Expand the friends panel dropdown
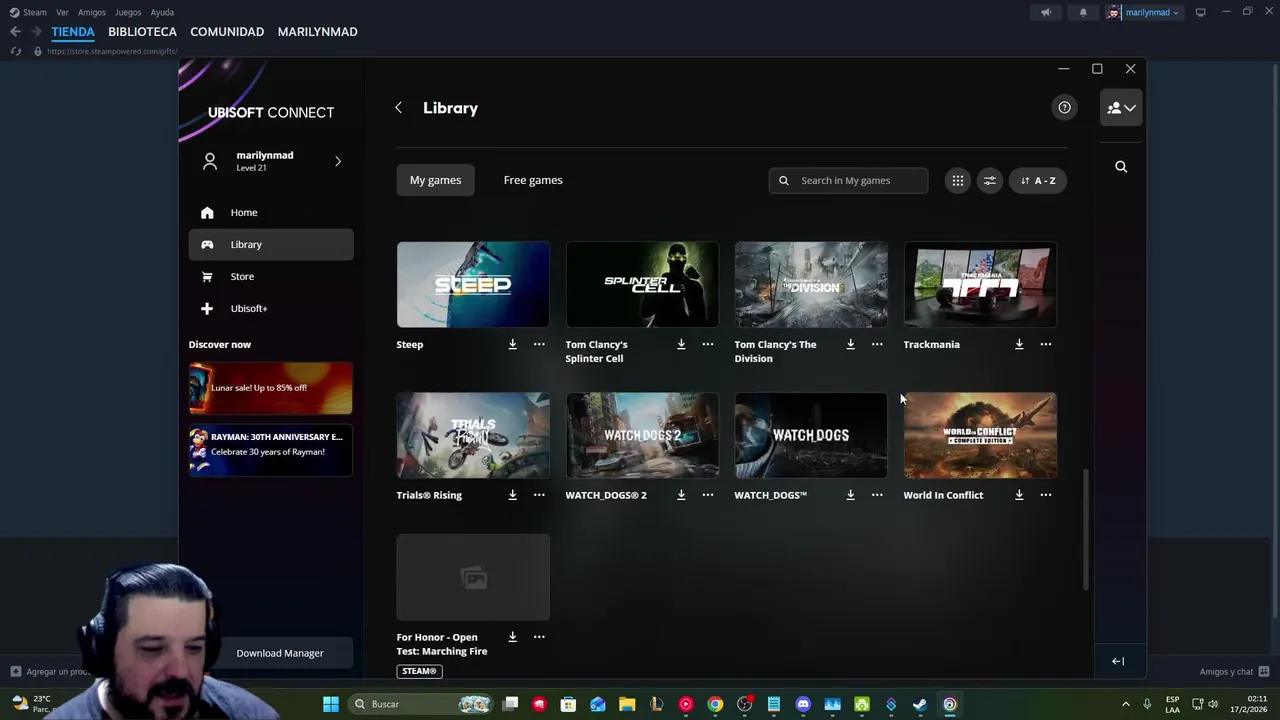This screenshot has width=1280, height=720. point(1121,108)
